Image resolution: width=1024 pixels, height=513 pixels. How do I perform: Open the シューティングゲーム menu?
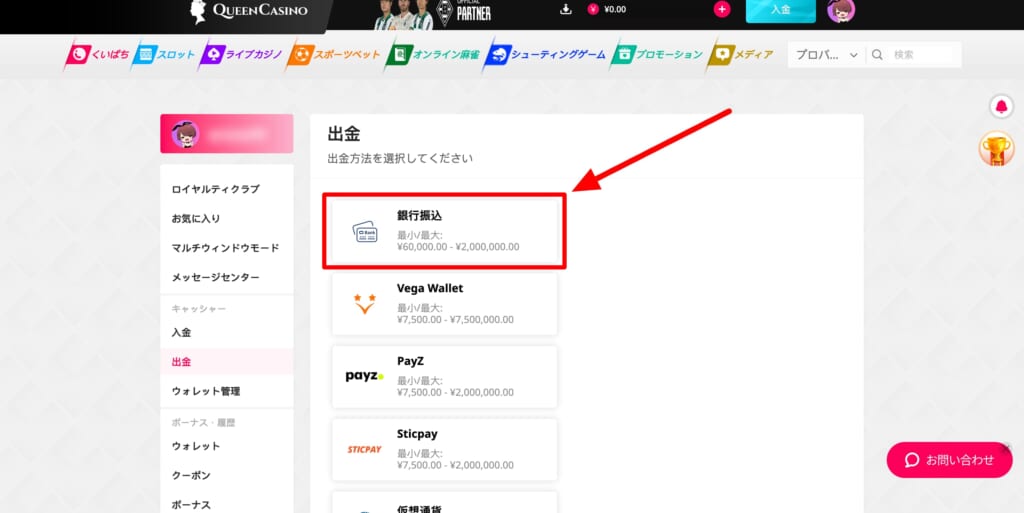[545, 55]
